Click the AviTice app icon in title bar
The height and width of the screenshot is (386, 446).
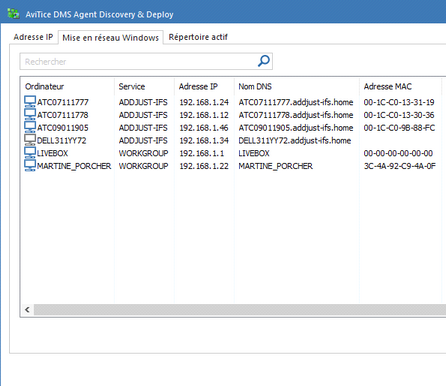pos(14,14)
